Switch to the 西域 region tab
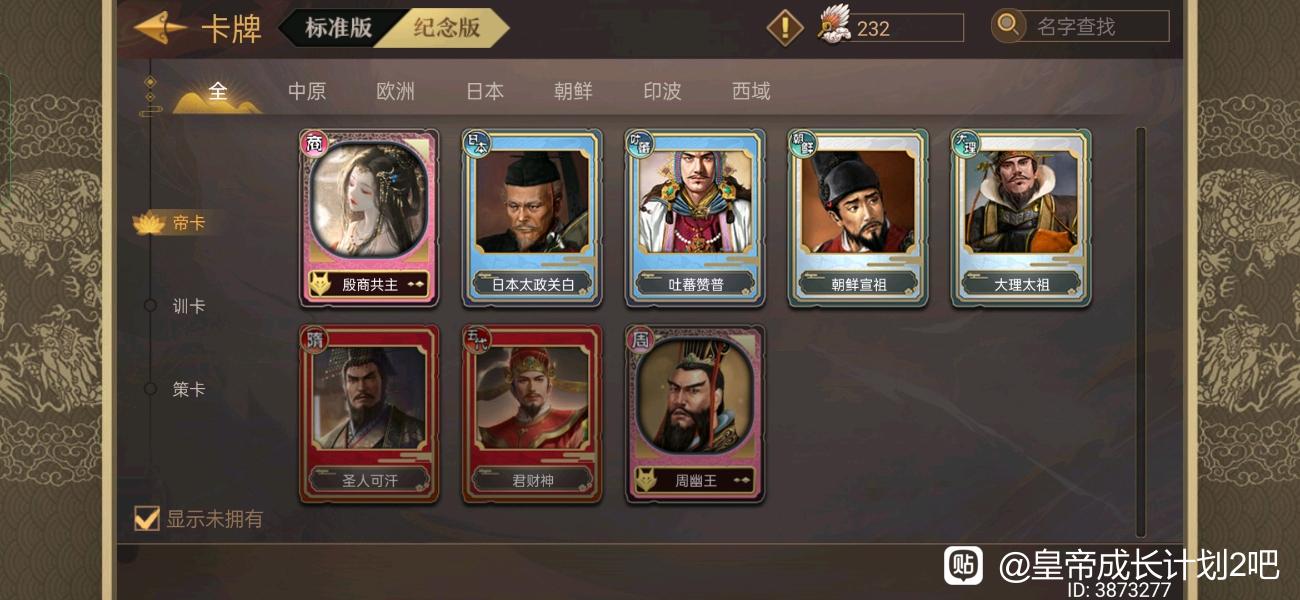The image size is (1300, 600). point(751,91)
